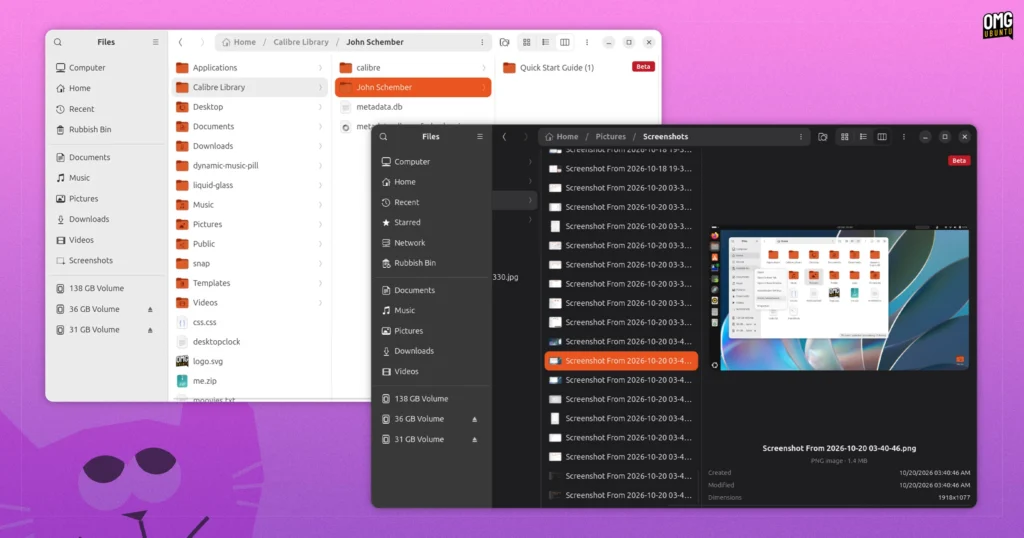The width and height of the screenshot is (1024, 538).
Task: Open Downloads in the dark window sidebar
Action: (x=407, y=351)
